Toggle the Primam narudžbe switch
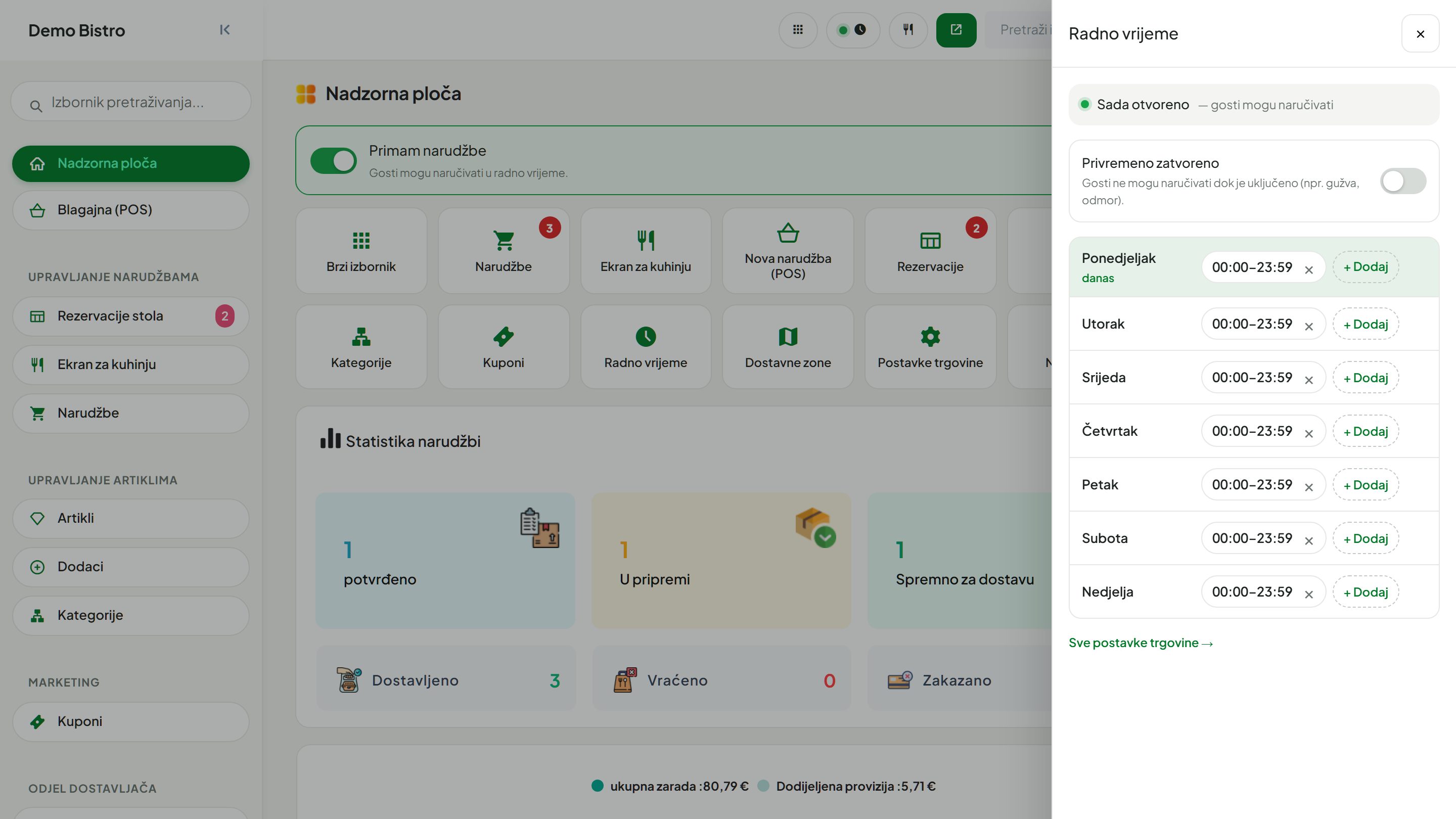Image resolution: width=1456 pixels, height=819 pixels. [x=334, y=161]
